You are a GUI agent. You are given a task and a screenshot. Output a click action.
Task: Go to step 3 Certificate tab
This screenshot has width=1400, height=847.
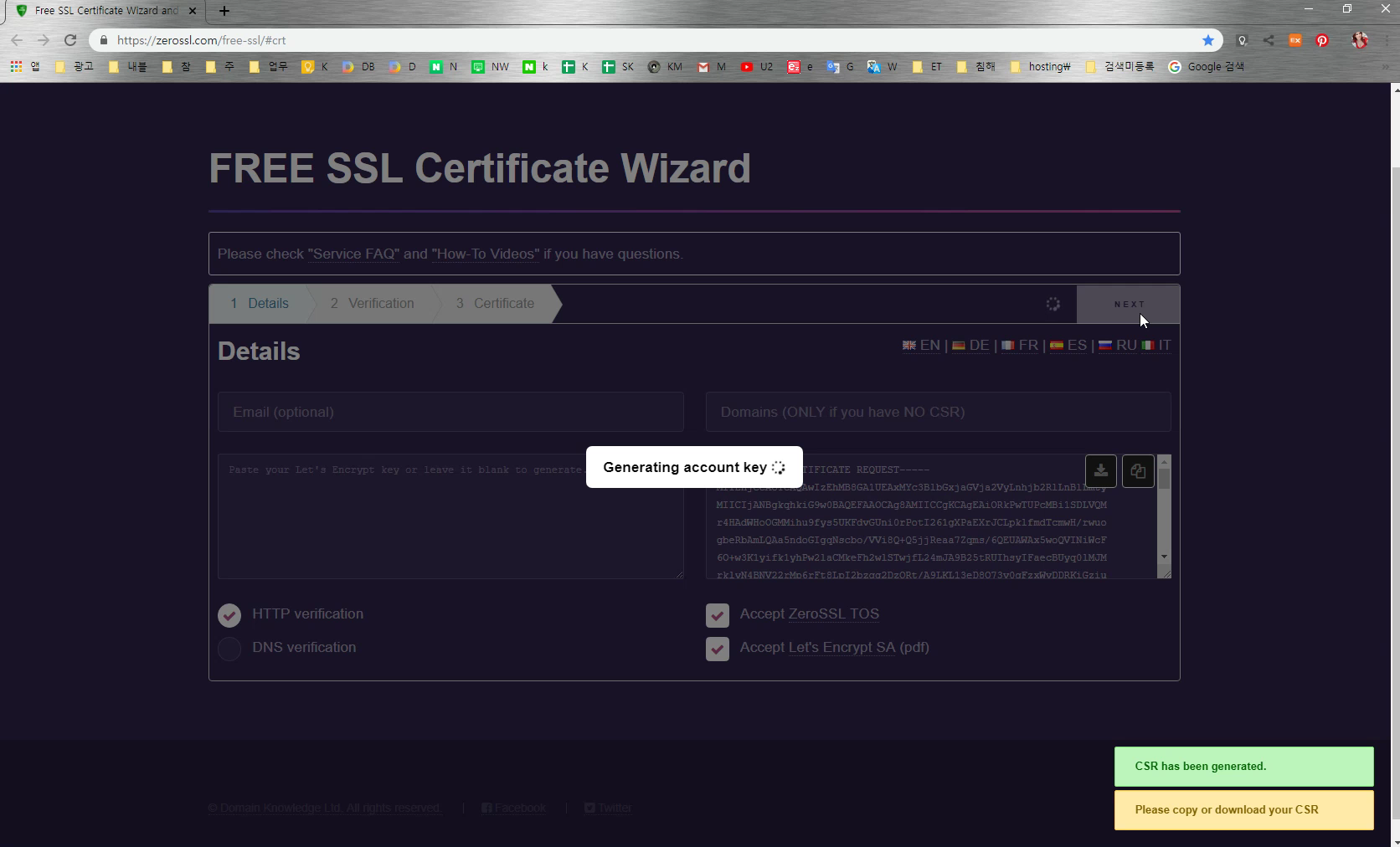click(x=495, y=303)
